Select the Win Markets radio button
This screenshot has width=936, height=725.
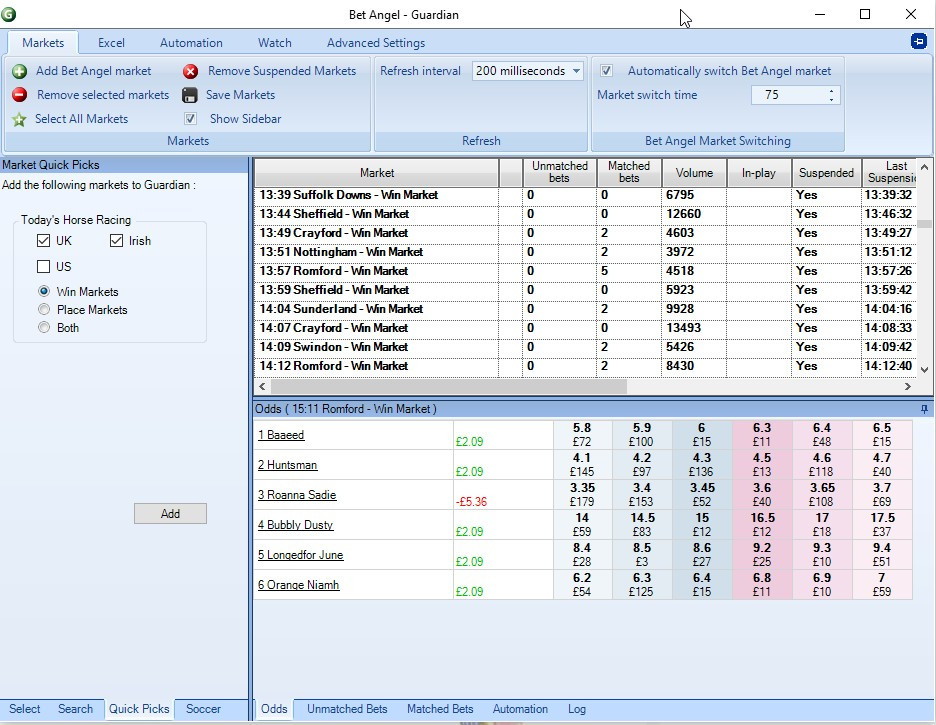point(44,291)
